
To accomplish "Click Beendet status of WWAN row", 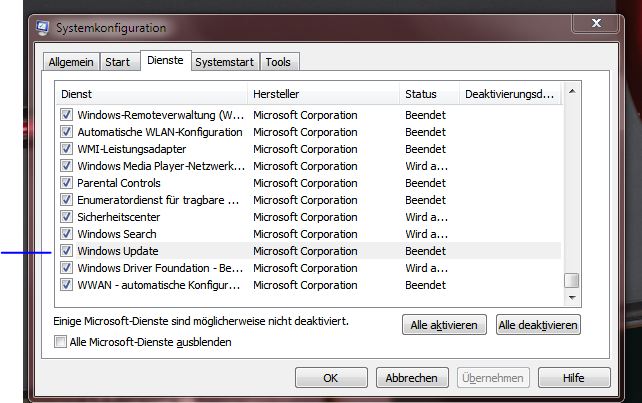I will [x=425, y=285].
